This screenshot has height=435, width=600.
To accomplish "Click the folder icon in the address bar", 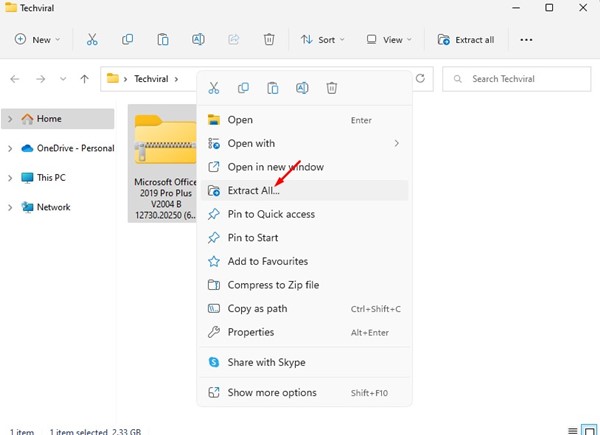I will tap(112, 78).
